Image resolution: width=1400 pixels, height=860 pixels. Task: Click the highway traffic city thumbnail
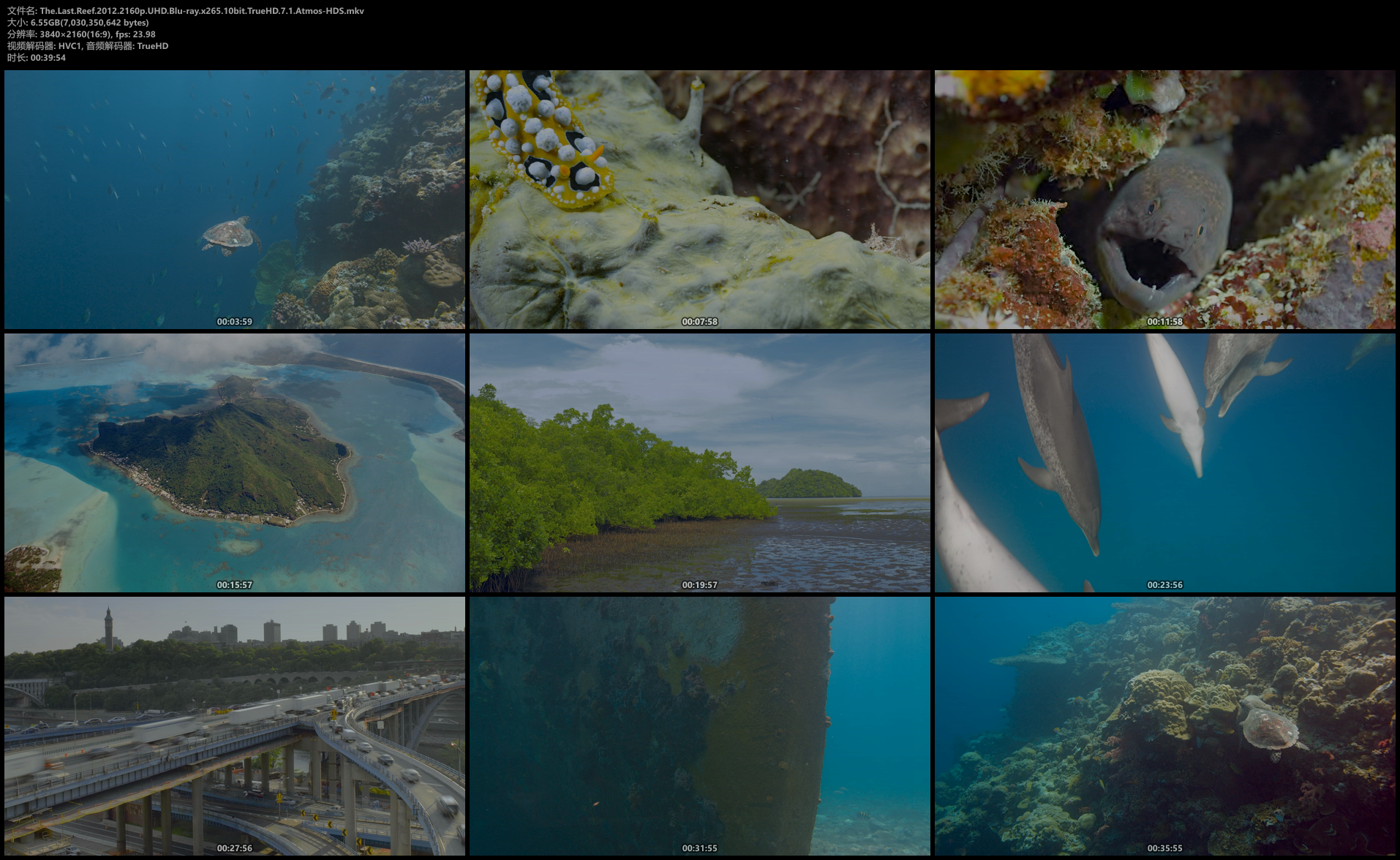(x=234, y=725)
